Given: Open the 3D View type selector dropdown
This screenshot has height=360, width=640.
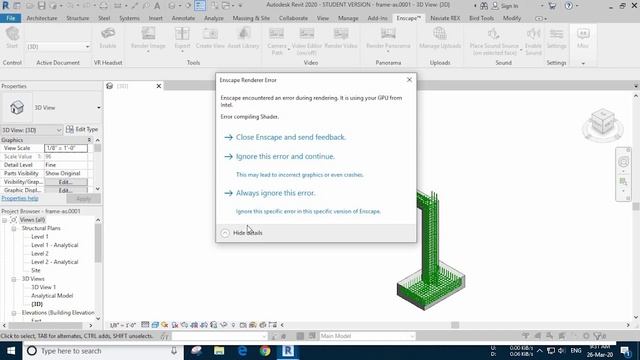Looking at the screenshot, I should (98, 108).
